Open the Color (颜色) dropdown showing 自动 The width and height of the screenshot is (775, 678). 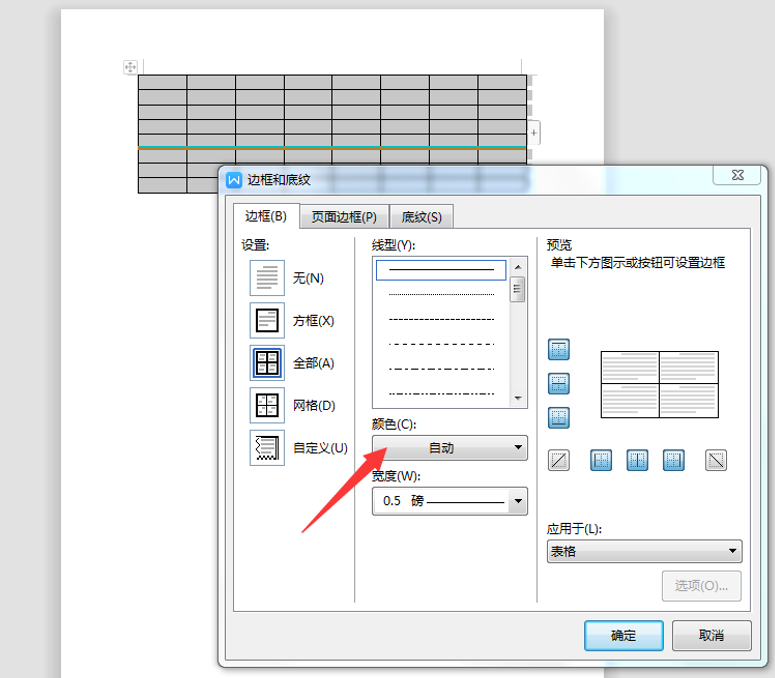tap(450, 448)
